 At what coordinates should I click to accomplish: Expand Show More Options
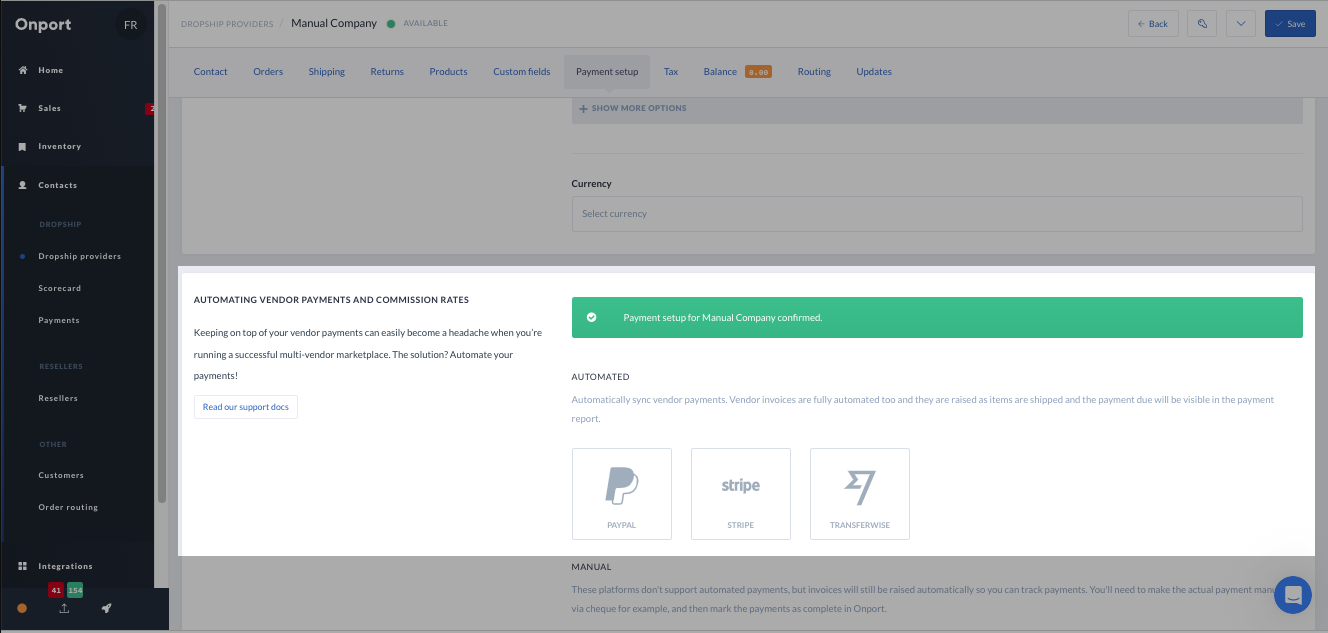(x=633, y=108)
